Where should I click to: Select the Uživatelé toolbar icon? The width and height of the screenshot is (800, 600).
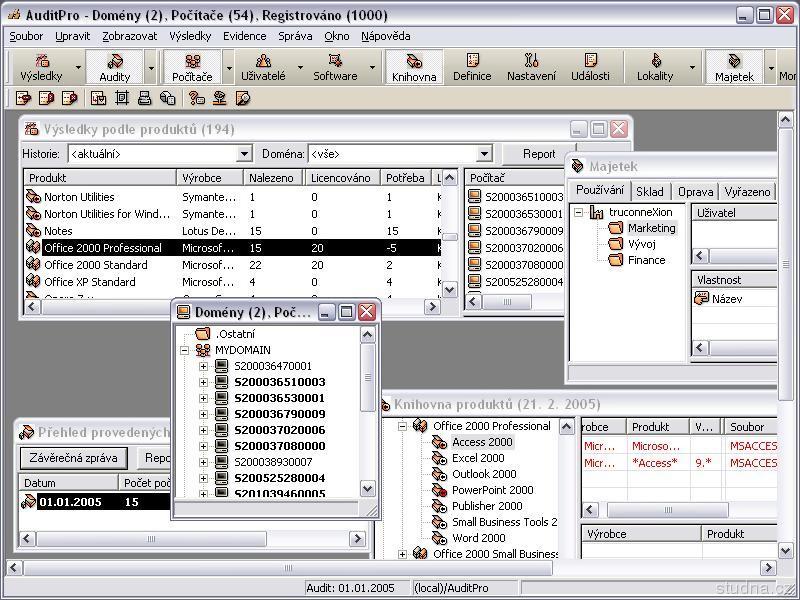[x=263, y=67]
